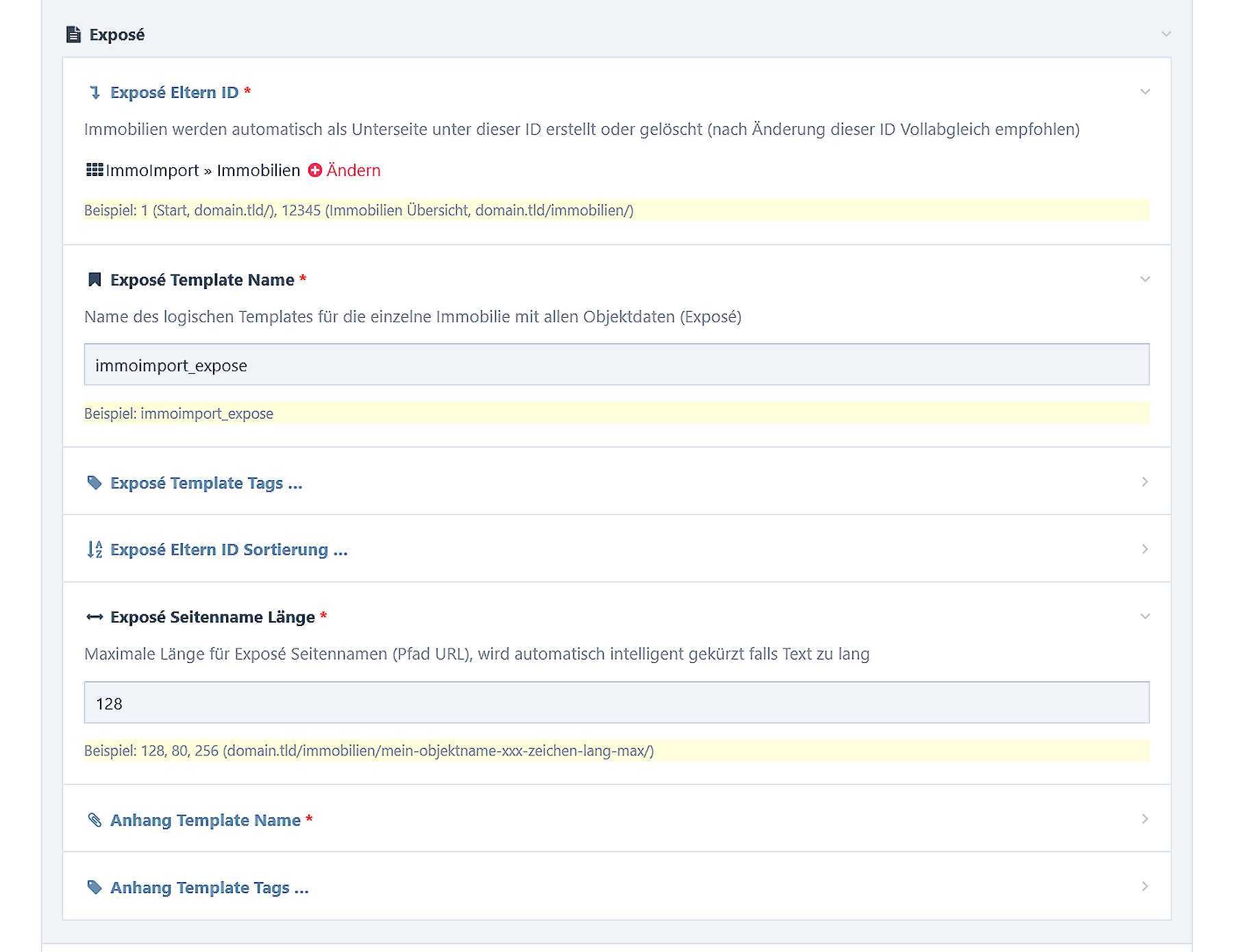This screenshot has height=952, width=1233.
Task: Expand Exposé Template Tags with right chevron
Action: (1145, 482)
